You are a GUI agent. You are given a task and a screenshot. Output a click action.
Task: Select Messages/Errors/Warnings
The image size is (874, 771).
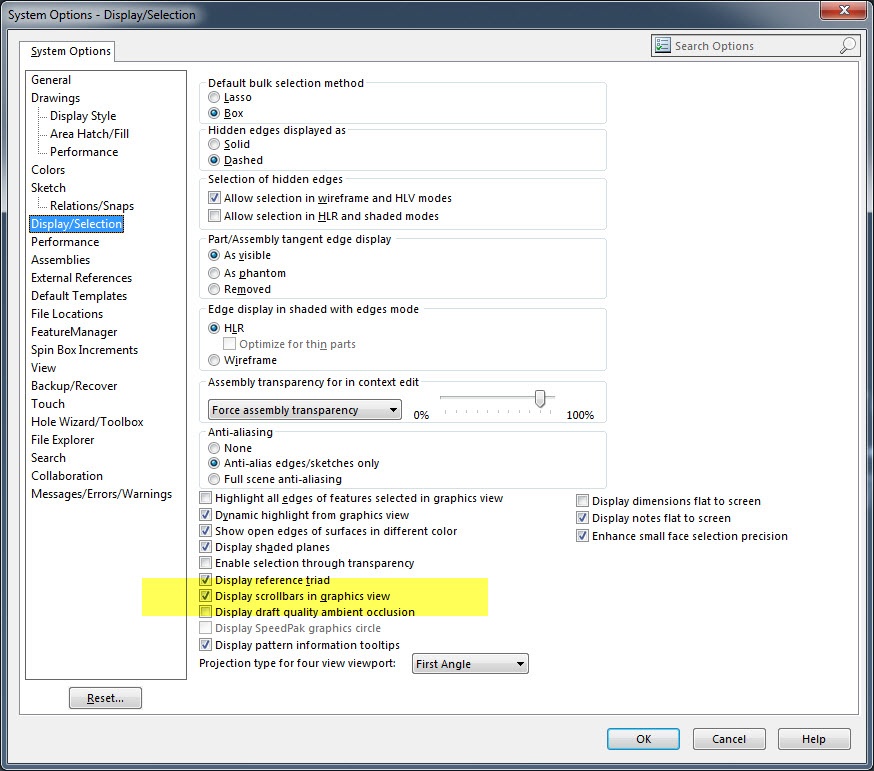click(101, 494)
